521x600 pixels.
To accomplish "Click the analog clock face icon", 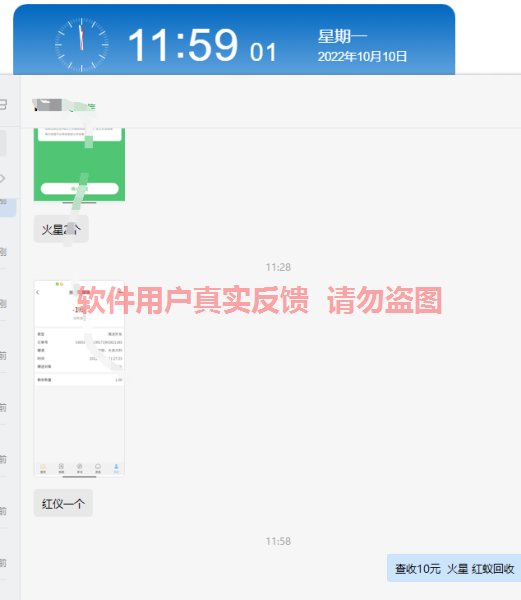I will [81, 45].
